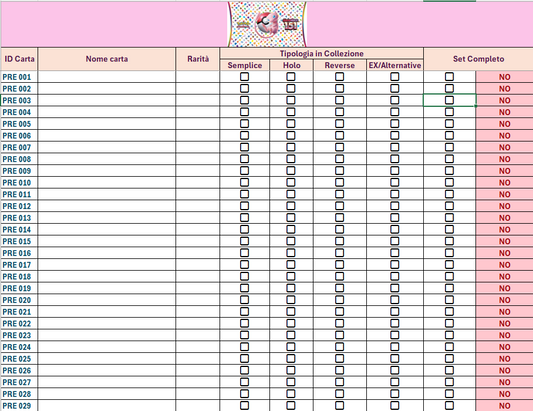Screen dimensions: 533x411
Task: Select the PRE 006 ID cell
Action: (x=19, y=136)
